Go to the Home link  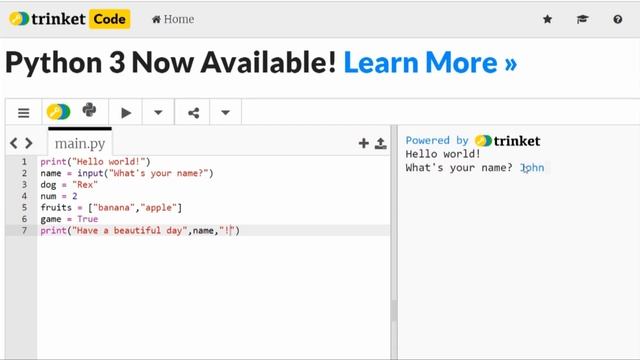[x=173, y=19]
